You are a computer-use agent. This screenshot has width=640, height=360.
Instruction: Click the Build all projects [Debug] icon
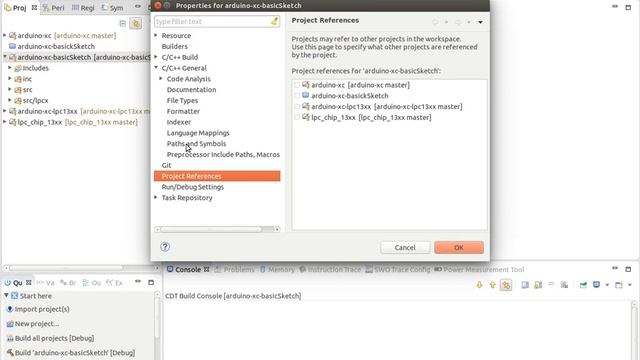[x=10, y=338]
